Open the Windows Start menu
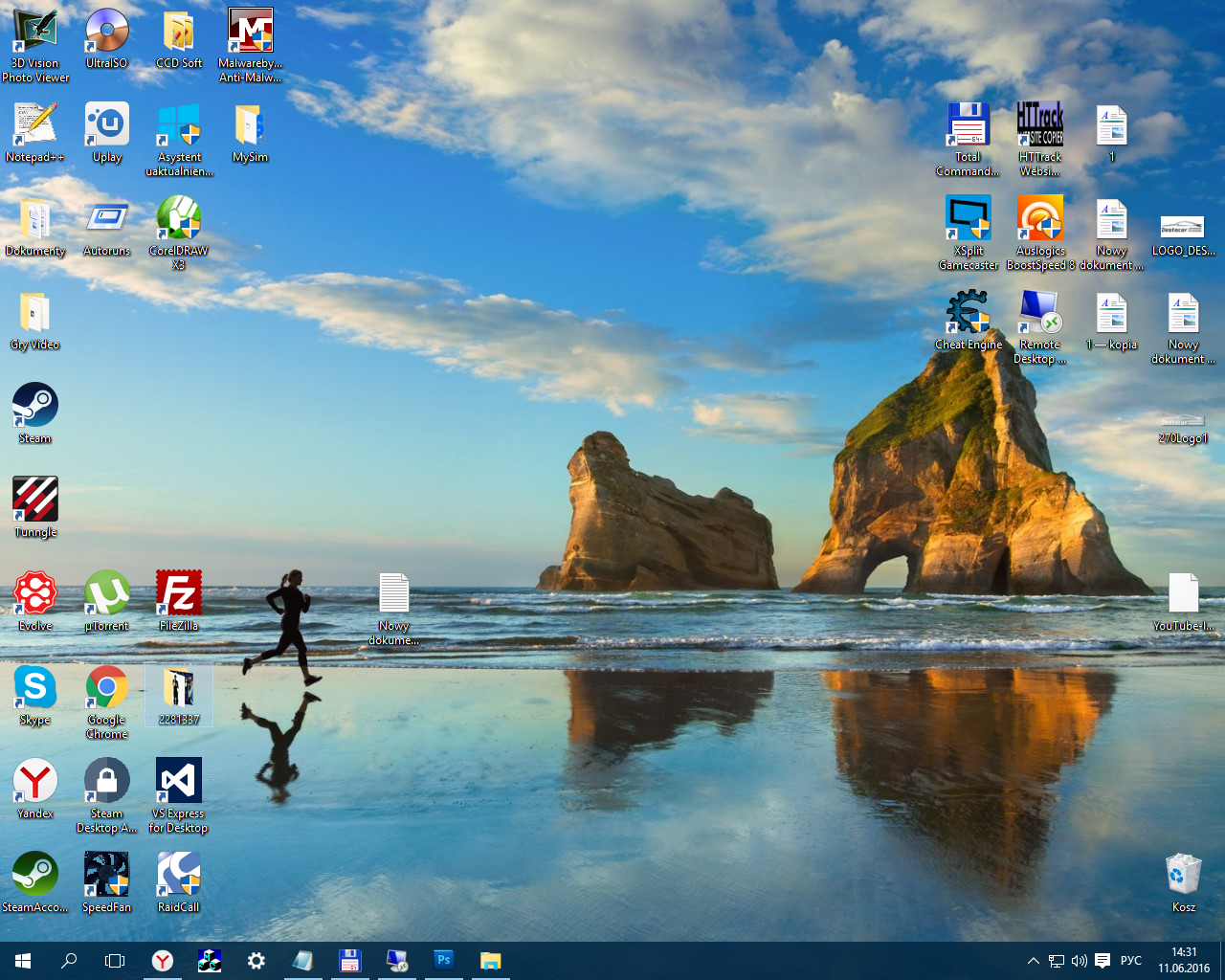This screenshot has width=1225, height=980. (23, 961)
